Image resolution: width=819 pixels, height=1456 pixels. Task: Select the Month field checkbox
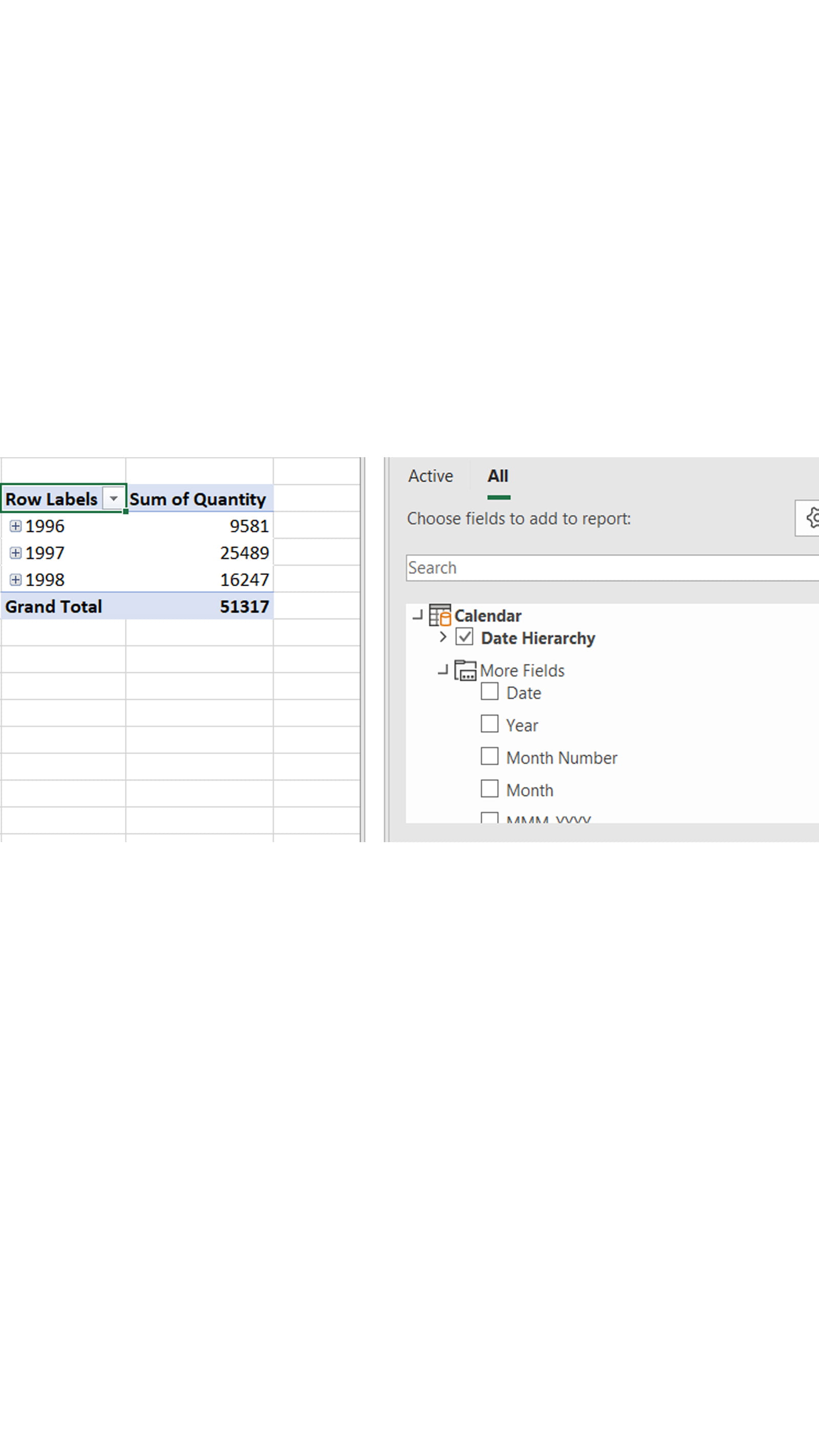click(489, 788)
